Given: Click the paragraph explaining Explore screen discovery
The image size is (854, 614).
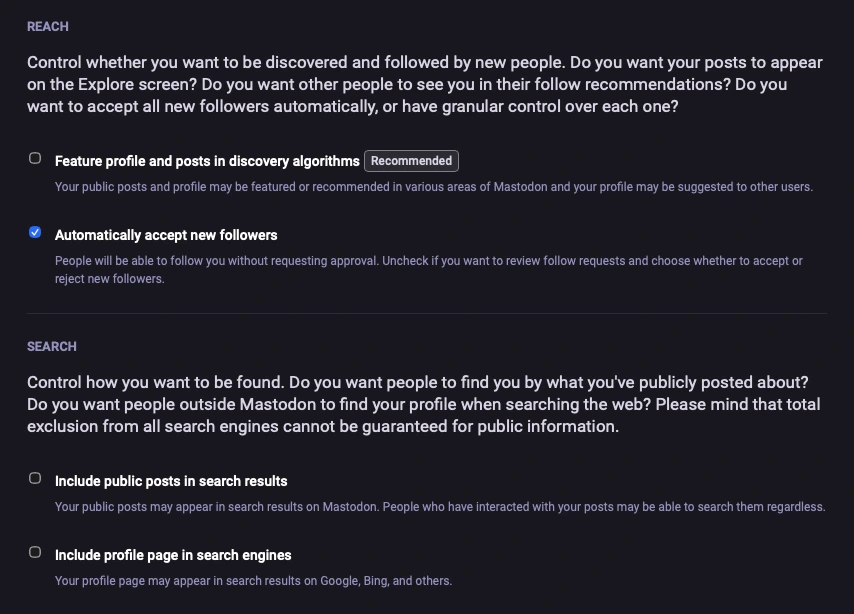Looking at the screenshot, I should pos(424,84).
